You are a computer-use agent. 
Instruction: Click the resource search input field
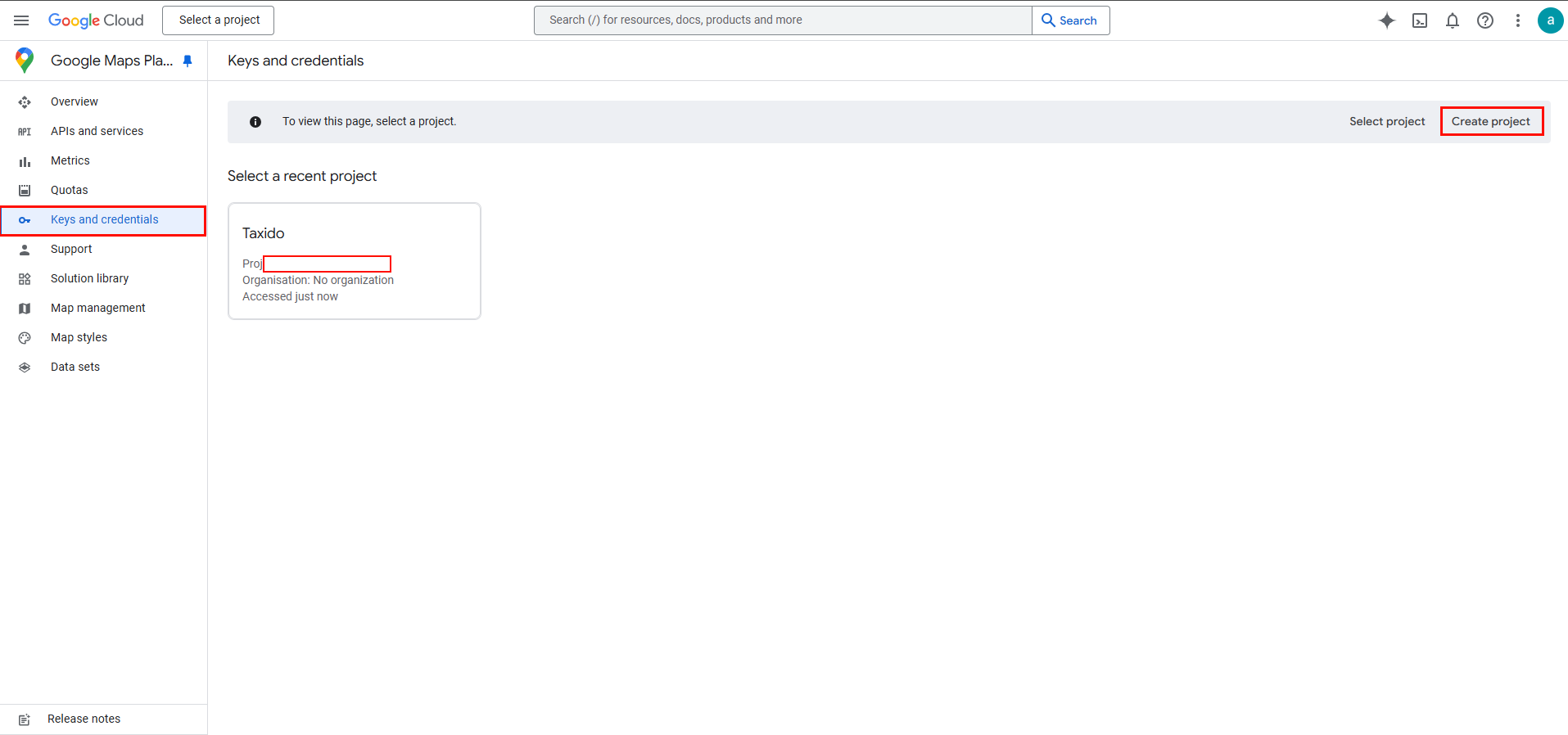(x=782, y=20)
